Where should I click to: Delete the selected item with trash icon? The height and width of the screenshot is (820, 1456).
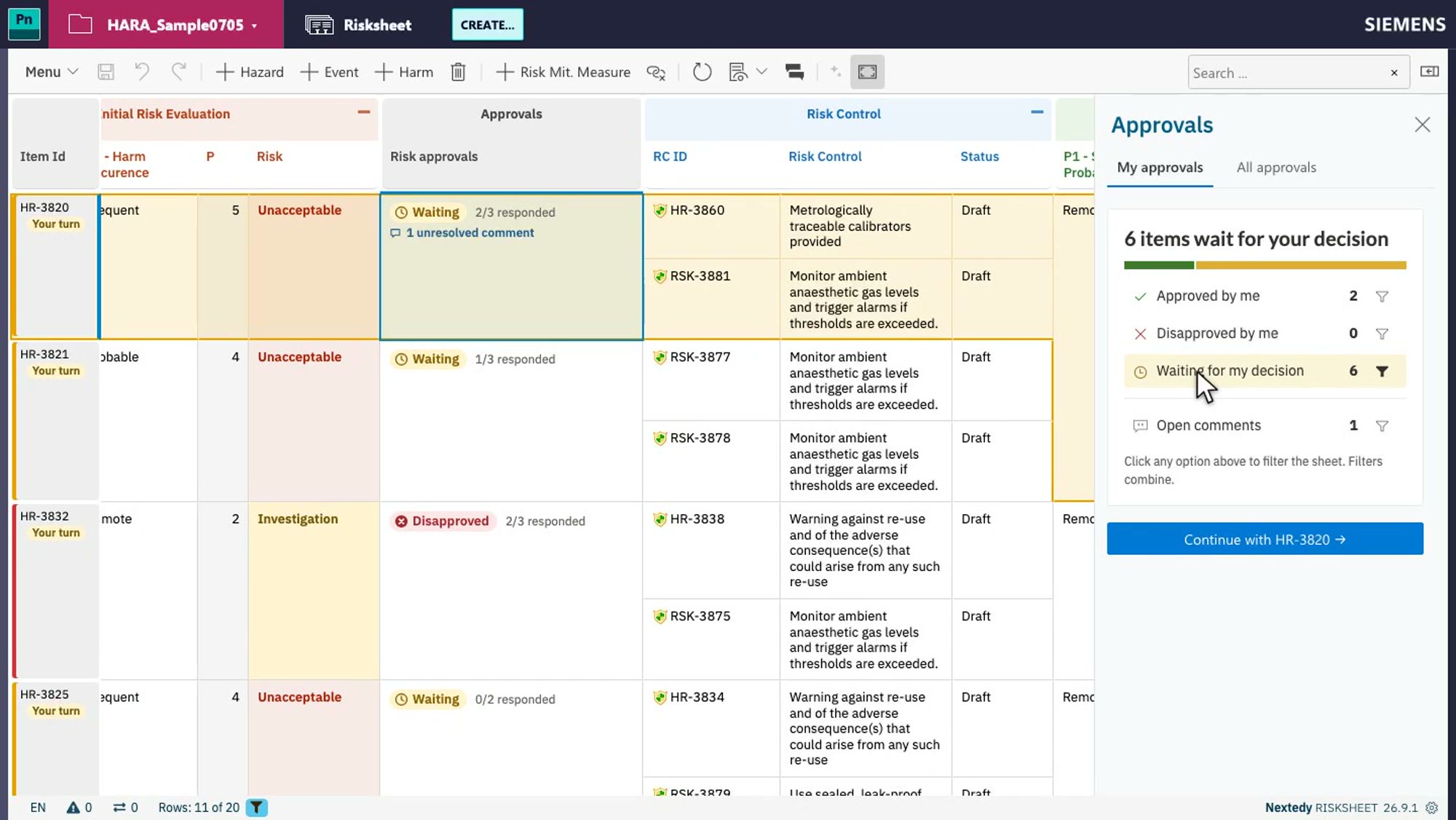[x=458, y=72]
